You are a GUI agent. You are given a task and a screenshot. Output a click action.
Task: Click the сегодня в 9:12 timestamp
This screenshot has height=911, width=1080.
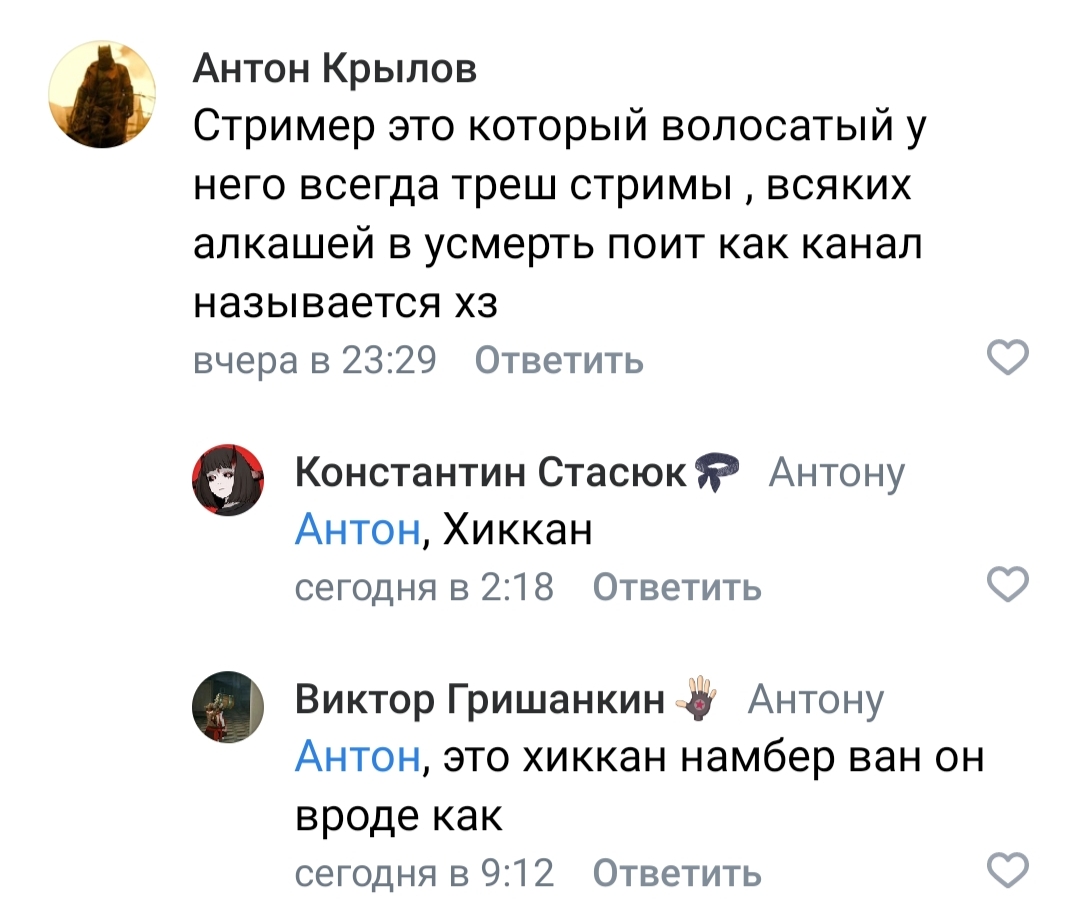[x=424, y=873]
